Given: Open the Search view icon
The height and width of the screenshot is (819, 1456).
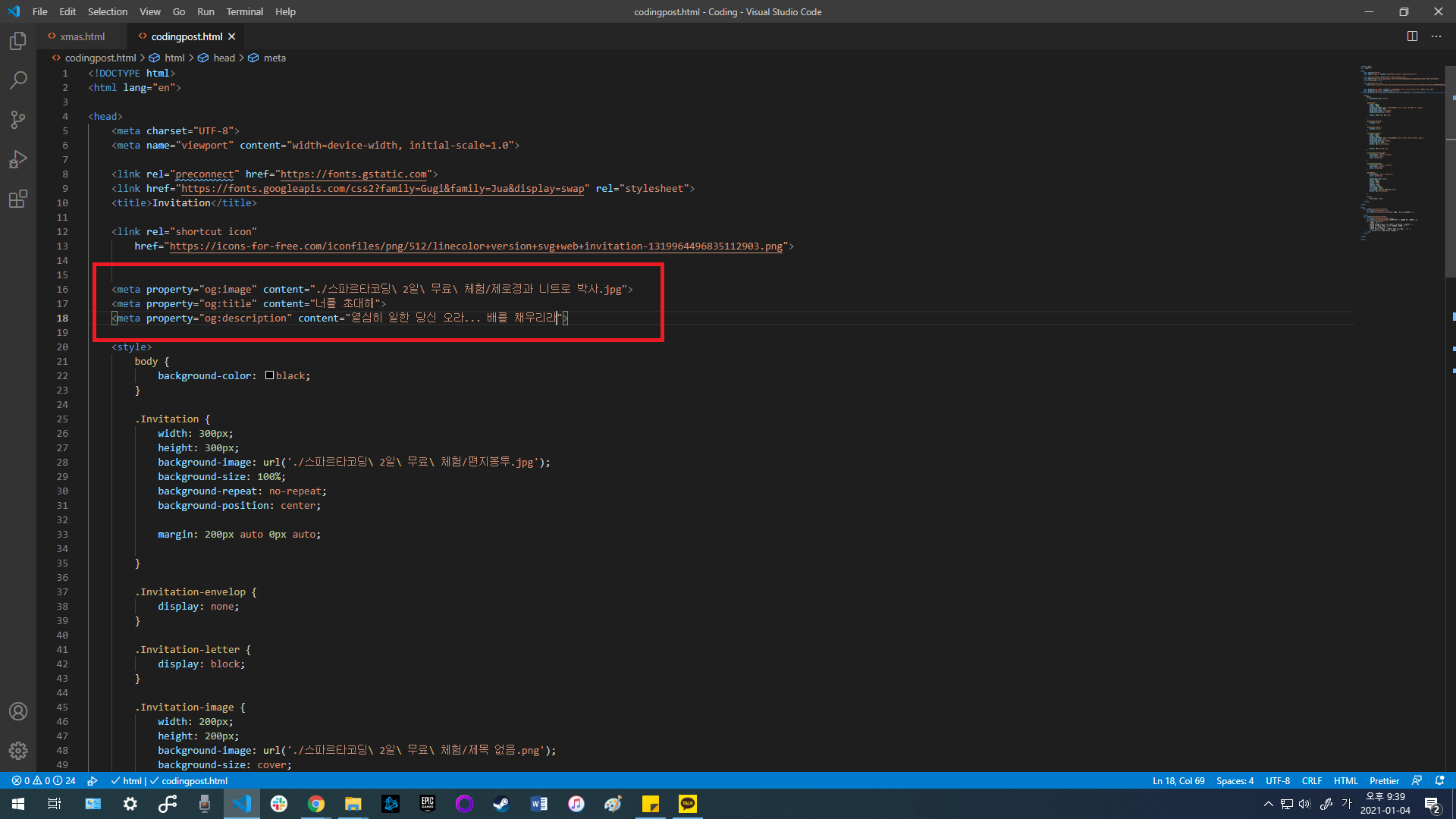Looking at the screenshot, I should [x=18, y=80].
